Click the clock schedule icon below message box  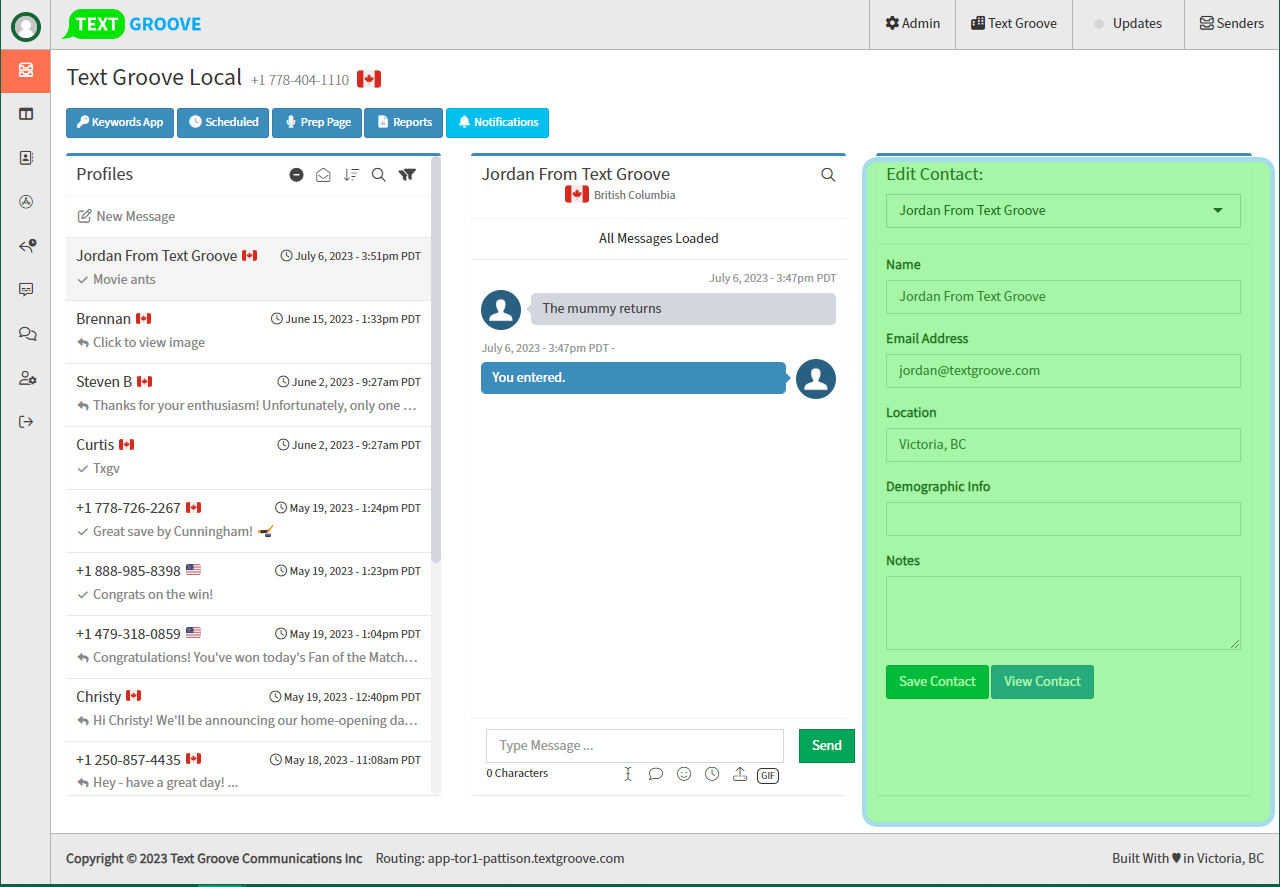point(712,774)
